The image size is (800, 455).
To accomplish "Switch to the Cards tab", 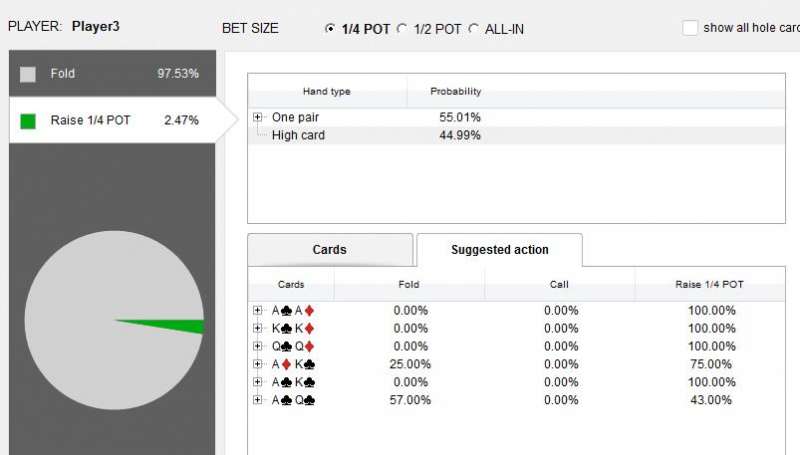I will (x=329, y=250).
